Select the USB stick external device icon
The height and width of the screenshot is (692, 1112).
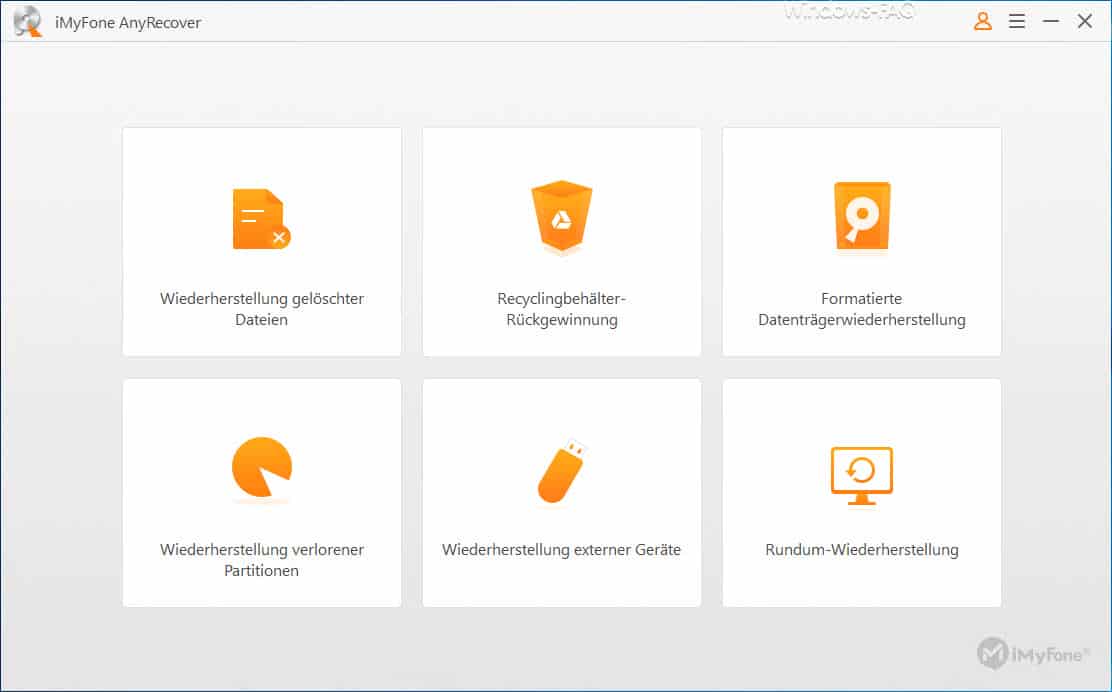562,471
